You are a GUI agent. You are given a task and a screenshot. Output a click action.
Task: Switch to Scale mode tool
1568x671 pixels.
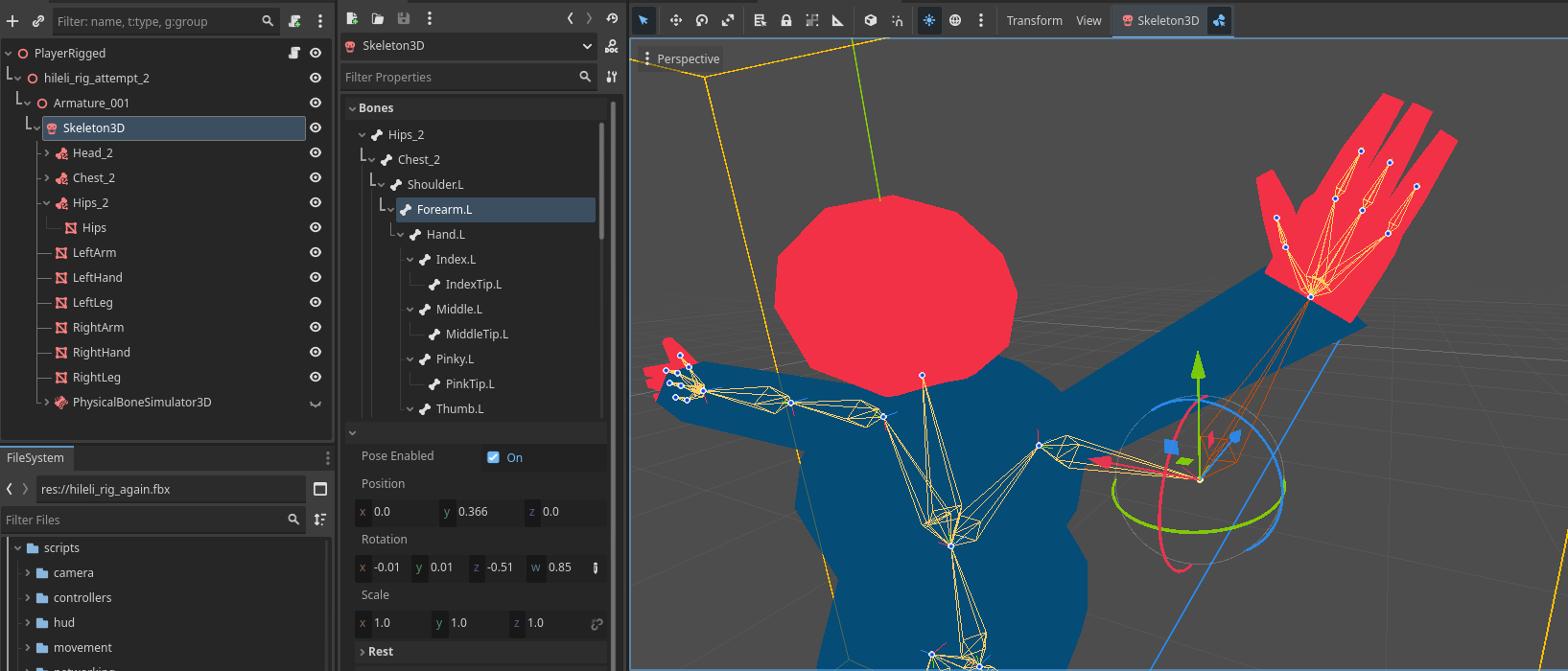click(728, 20)
